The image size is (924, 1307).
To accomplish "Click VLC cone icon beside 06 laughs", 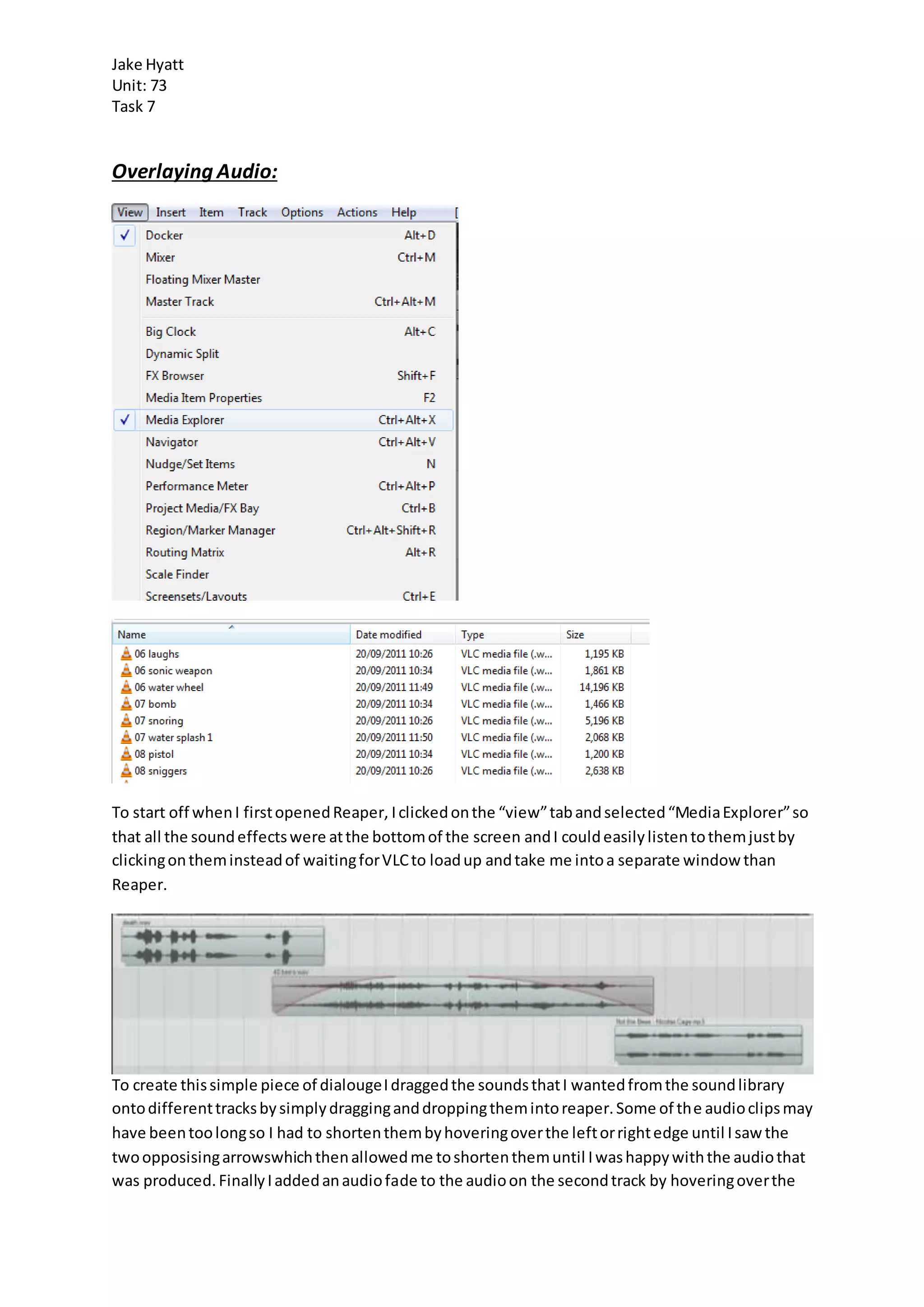I will click(126, 653).
